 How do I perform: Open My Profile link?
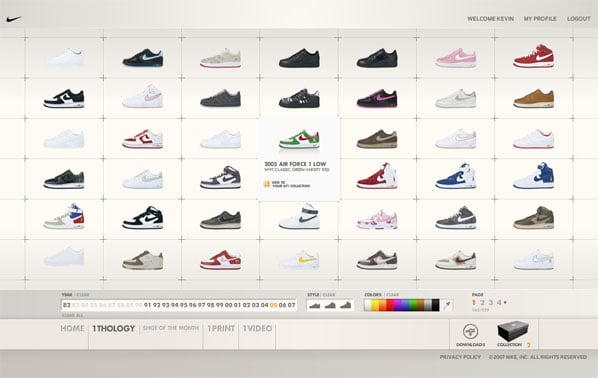540,19
